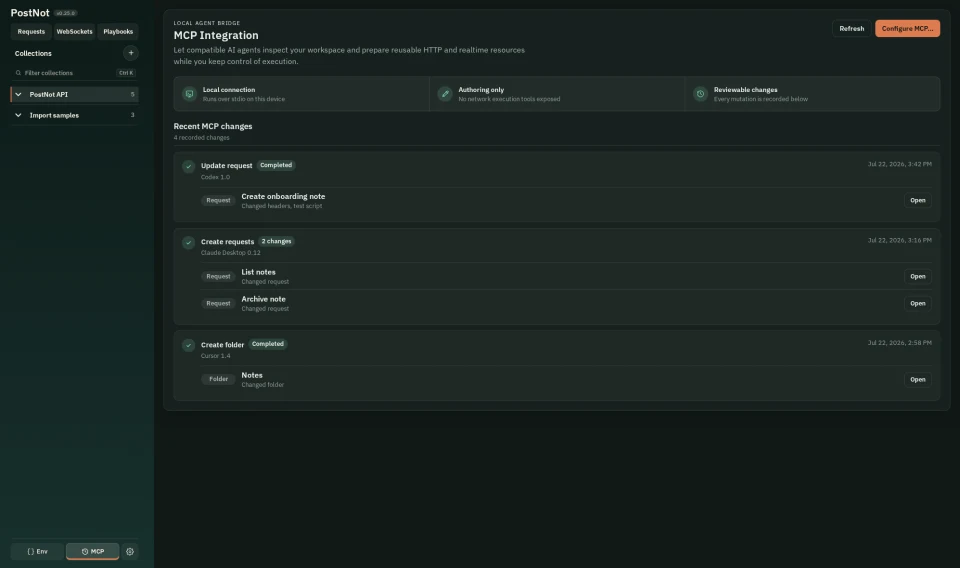Focus the Filter collections field
Image resolution: width=960 pixels, height=568 pixels.
tap(74, 73)
